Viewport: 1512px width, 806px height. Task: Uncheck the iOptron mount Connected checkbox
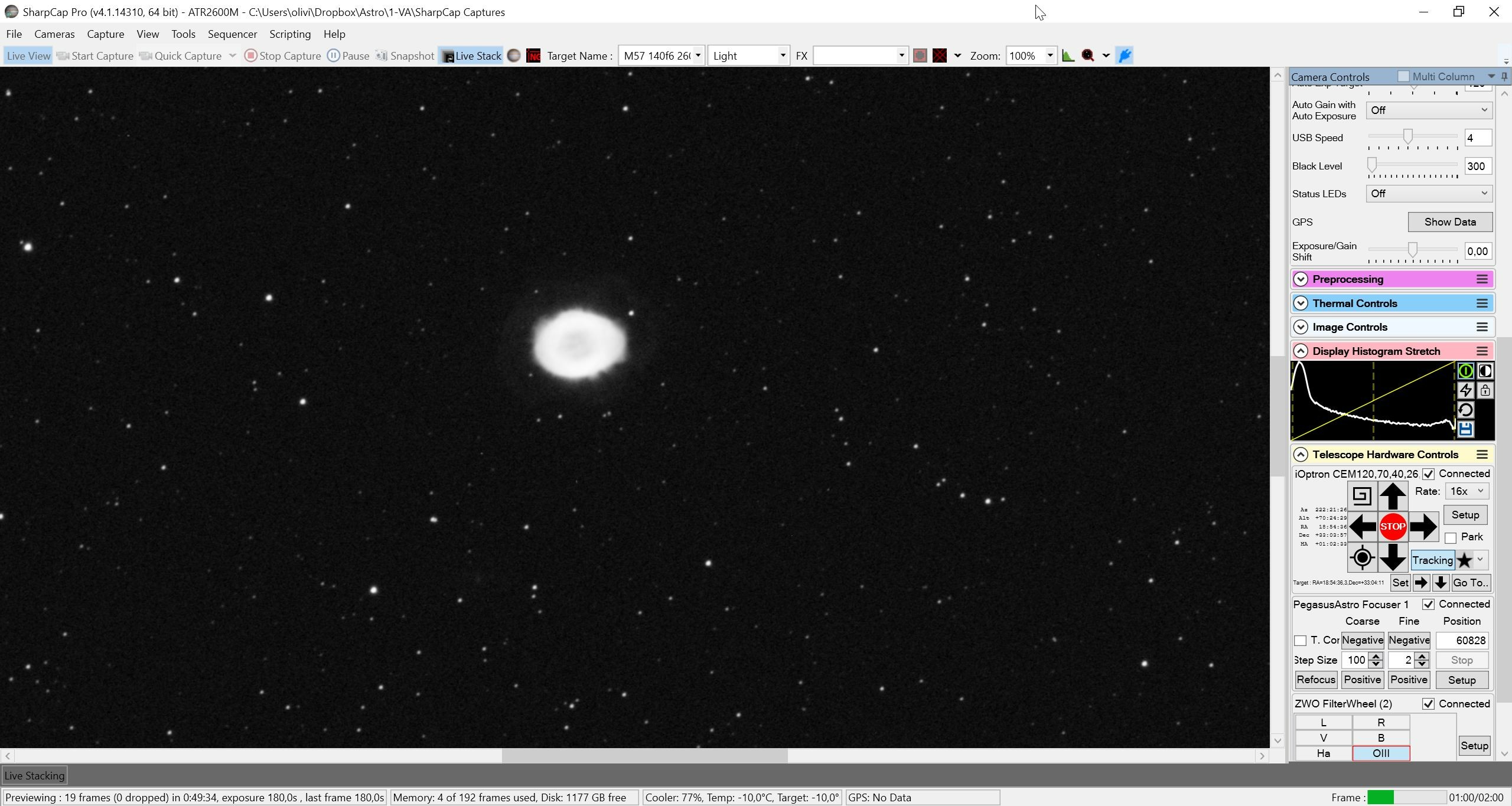coord(1428,474)
